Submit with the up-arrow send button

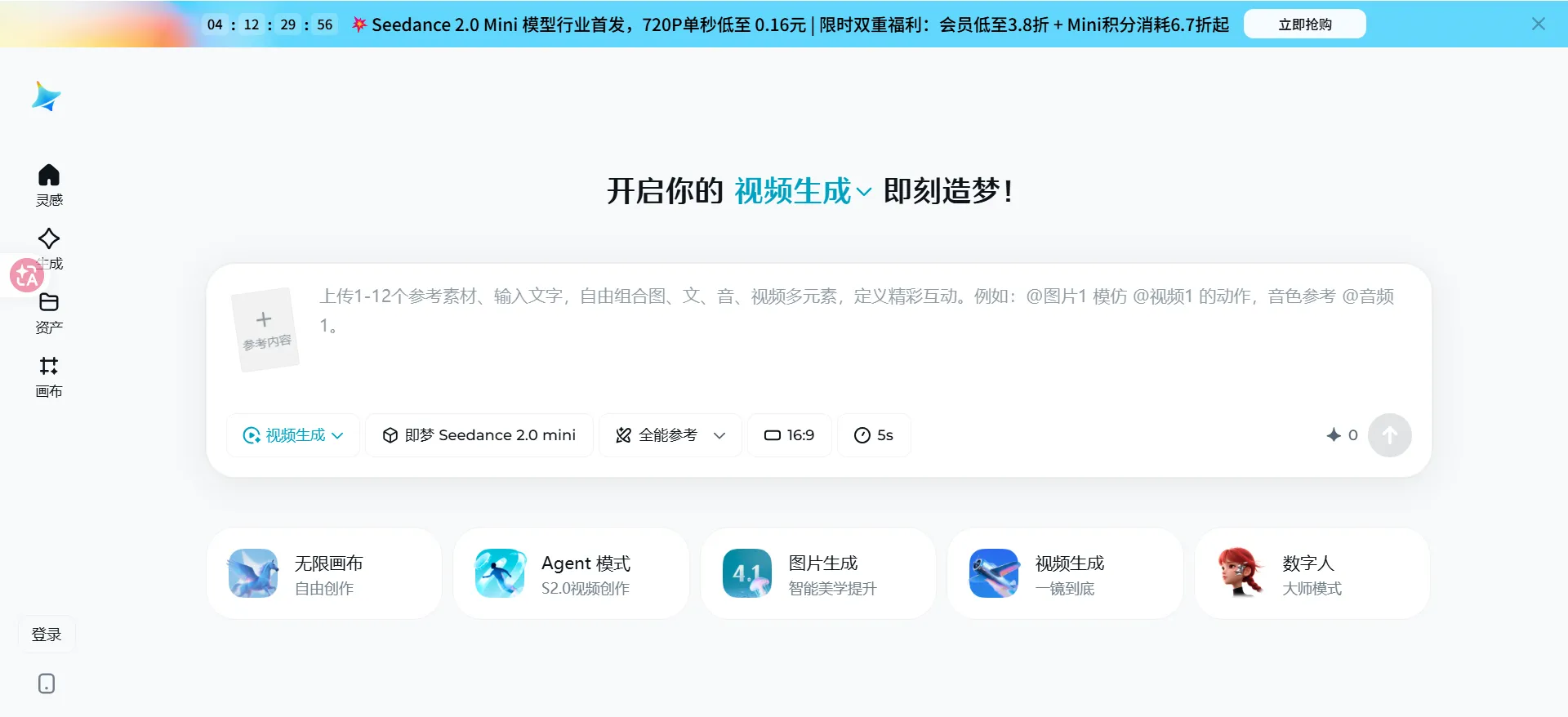pyautogui.click(x=1389, y=435)
